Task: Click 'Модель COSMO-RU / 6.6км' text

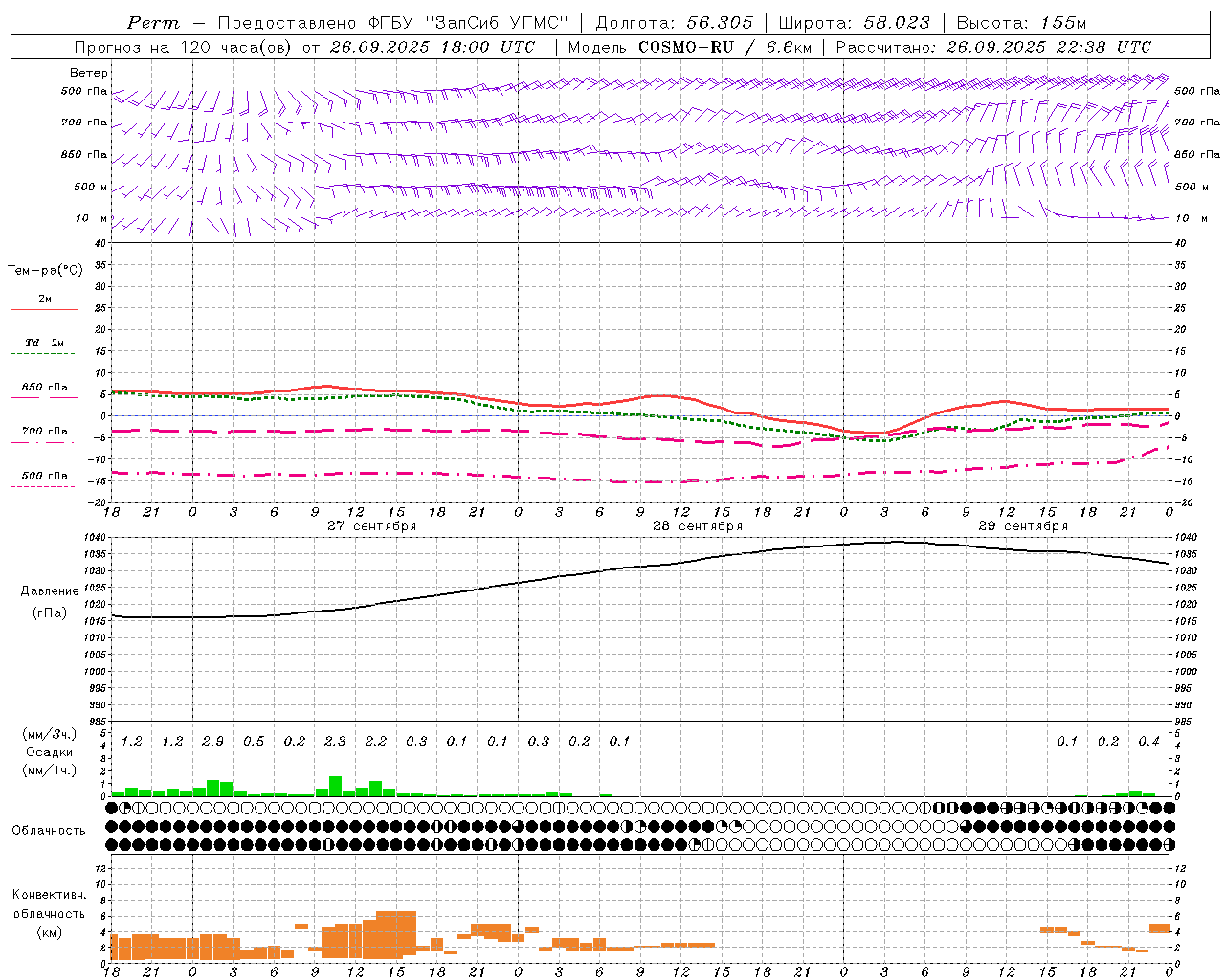Action: [689, 47]
